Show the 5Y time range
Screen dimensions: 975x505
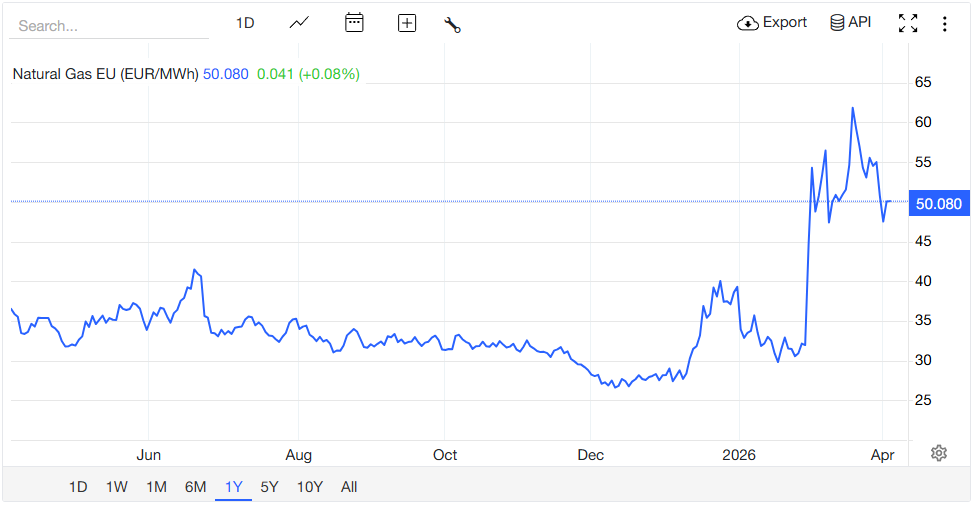pos(270,487)
